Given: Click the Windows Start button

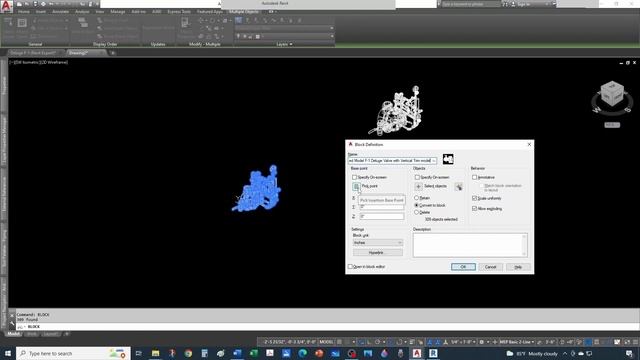Looking at the screenshot, I should 8,353.
